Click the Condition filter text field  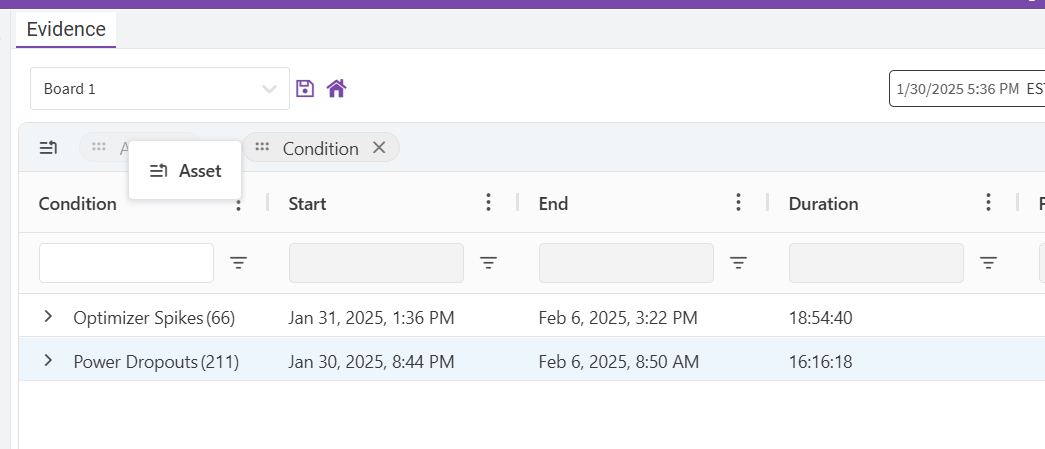coord(126,263)
